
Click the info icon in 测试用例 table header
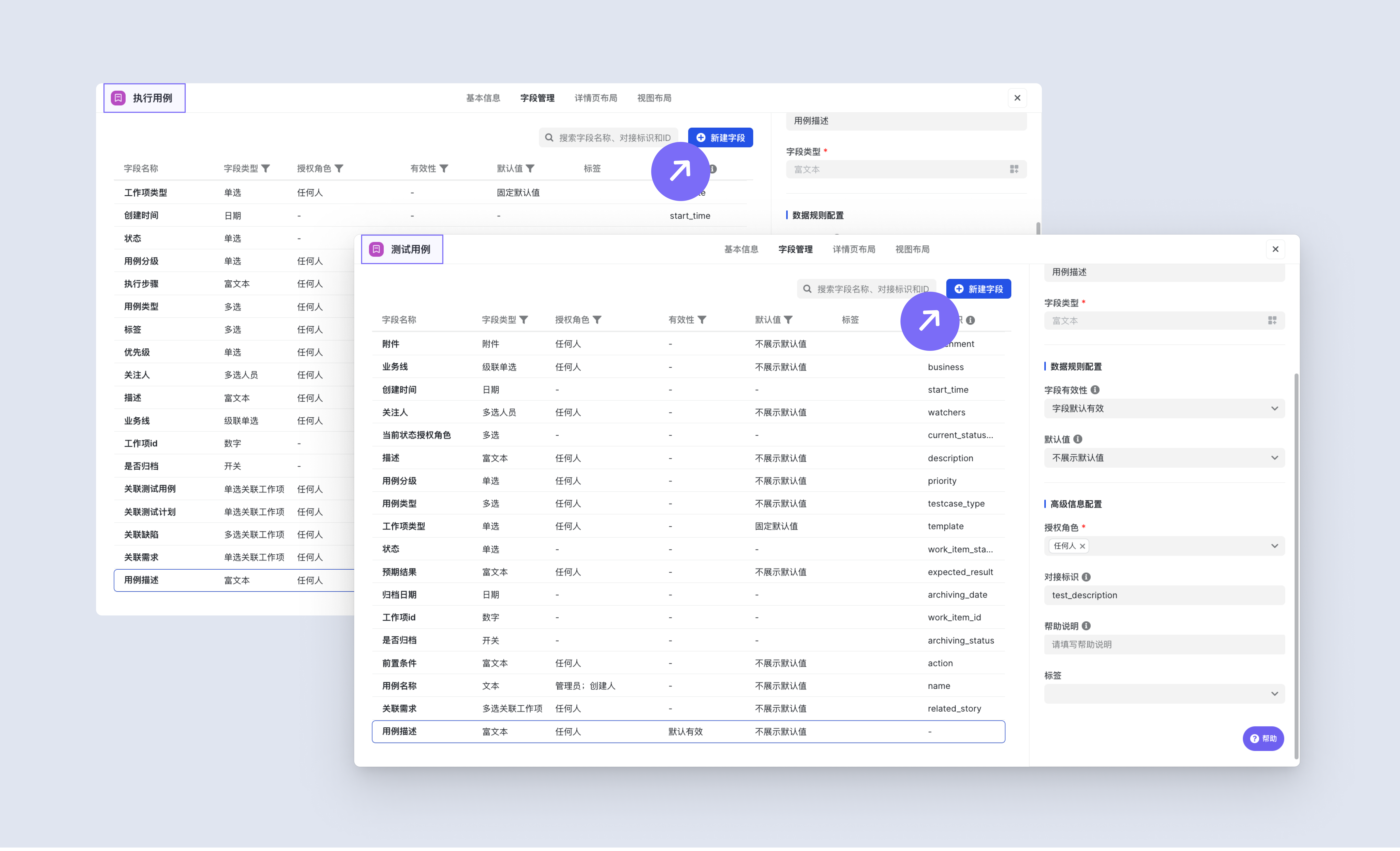point(970,321)
